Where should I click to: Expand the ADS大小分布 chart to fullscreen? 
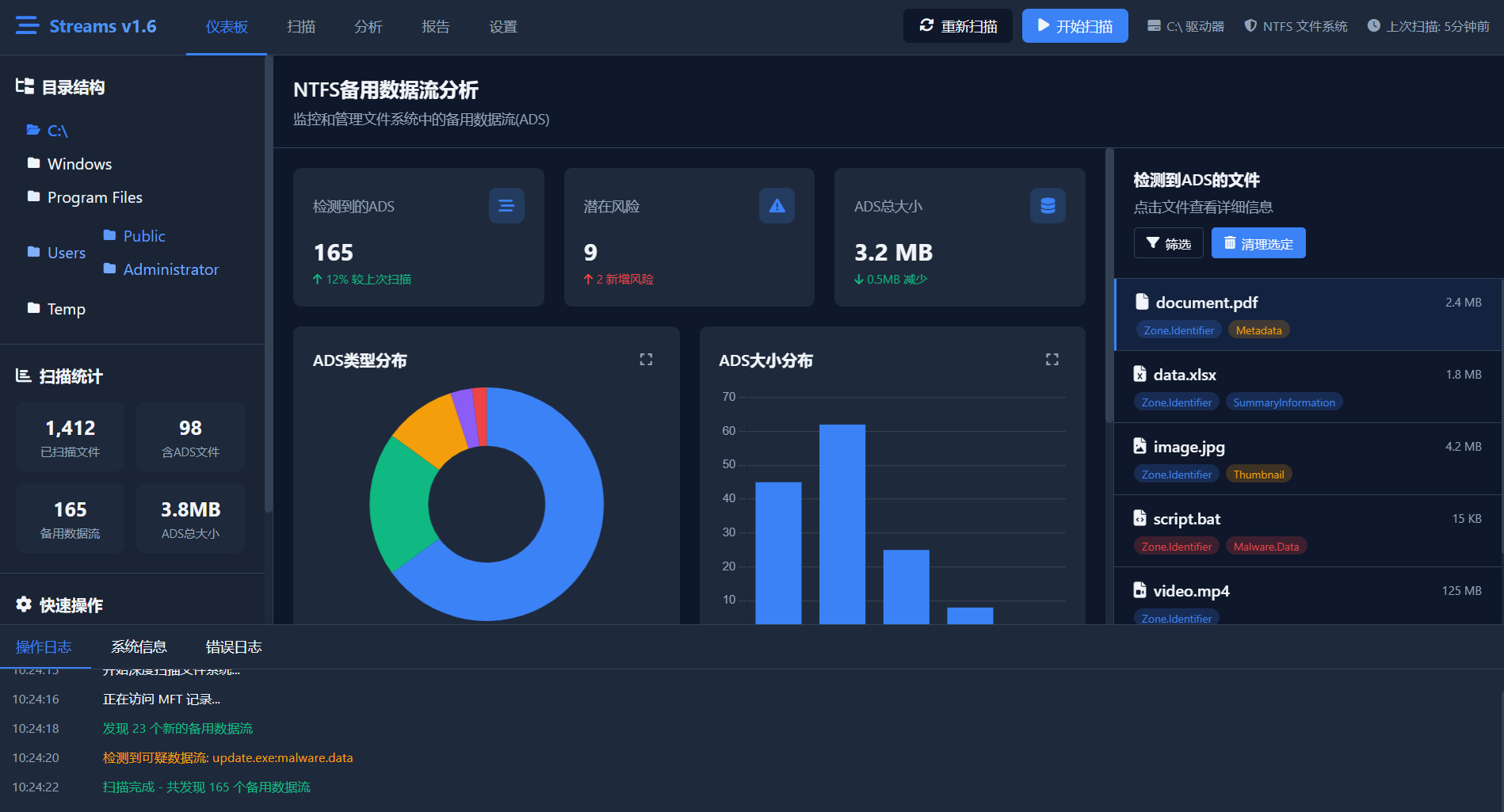click(1052, 360)
